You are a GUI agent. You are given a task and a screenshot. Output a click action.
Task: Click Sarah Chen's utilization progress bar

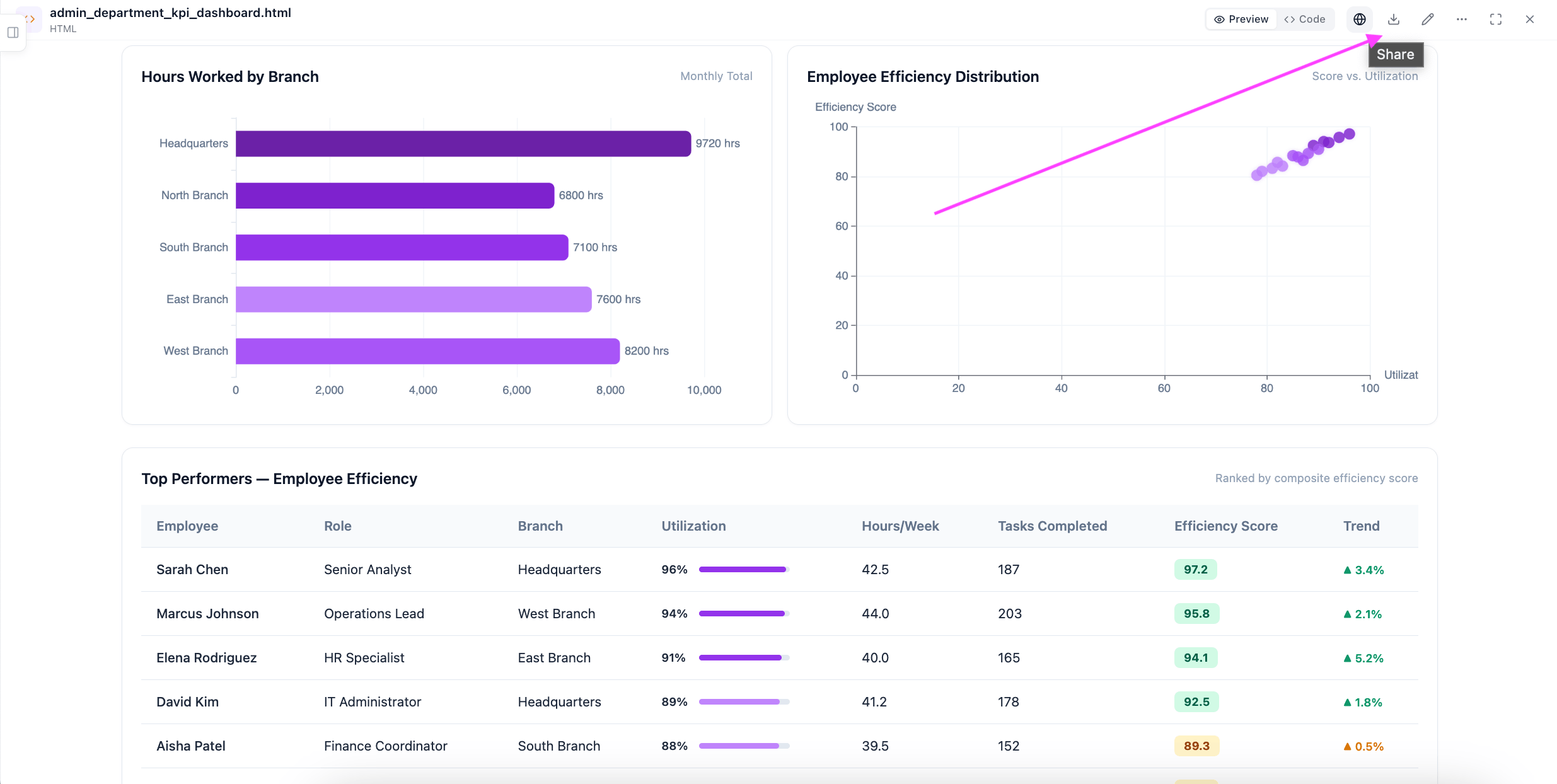744,570
